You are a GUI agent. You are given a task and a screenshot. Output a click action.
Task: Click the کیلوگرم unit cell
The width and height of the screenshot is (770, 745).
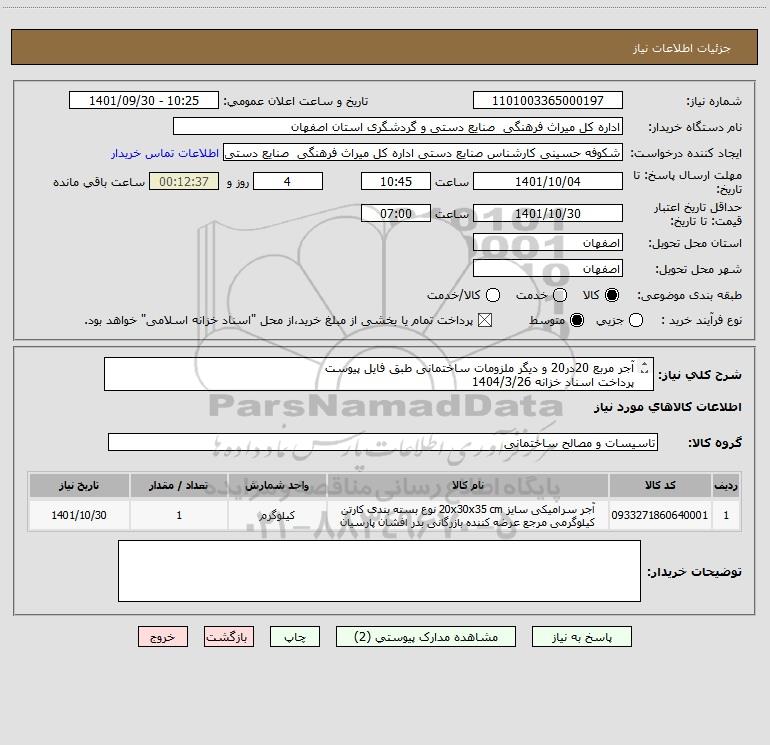coord(277,515)
